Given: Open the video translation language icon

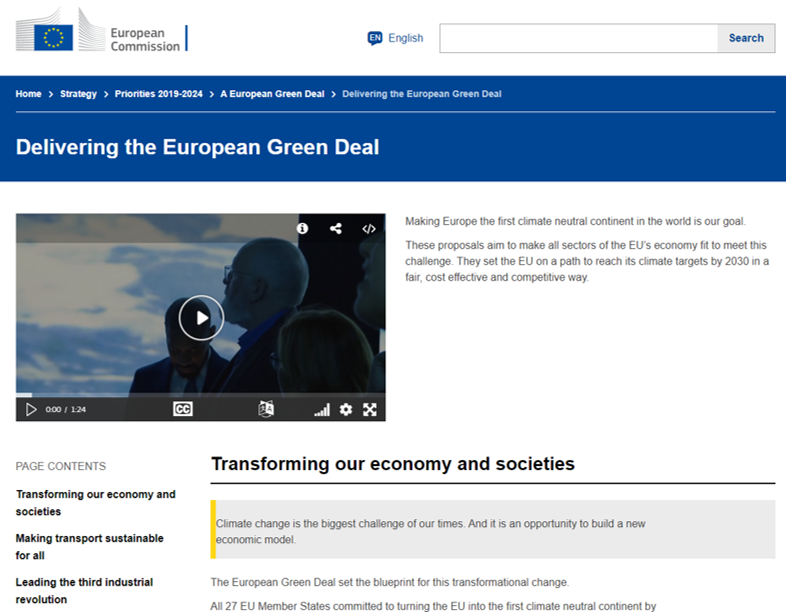Looking at the screenshot, I should [266, 409].
